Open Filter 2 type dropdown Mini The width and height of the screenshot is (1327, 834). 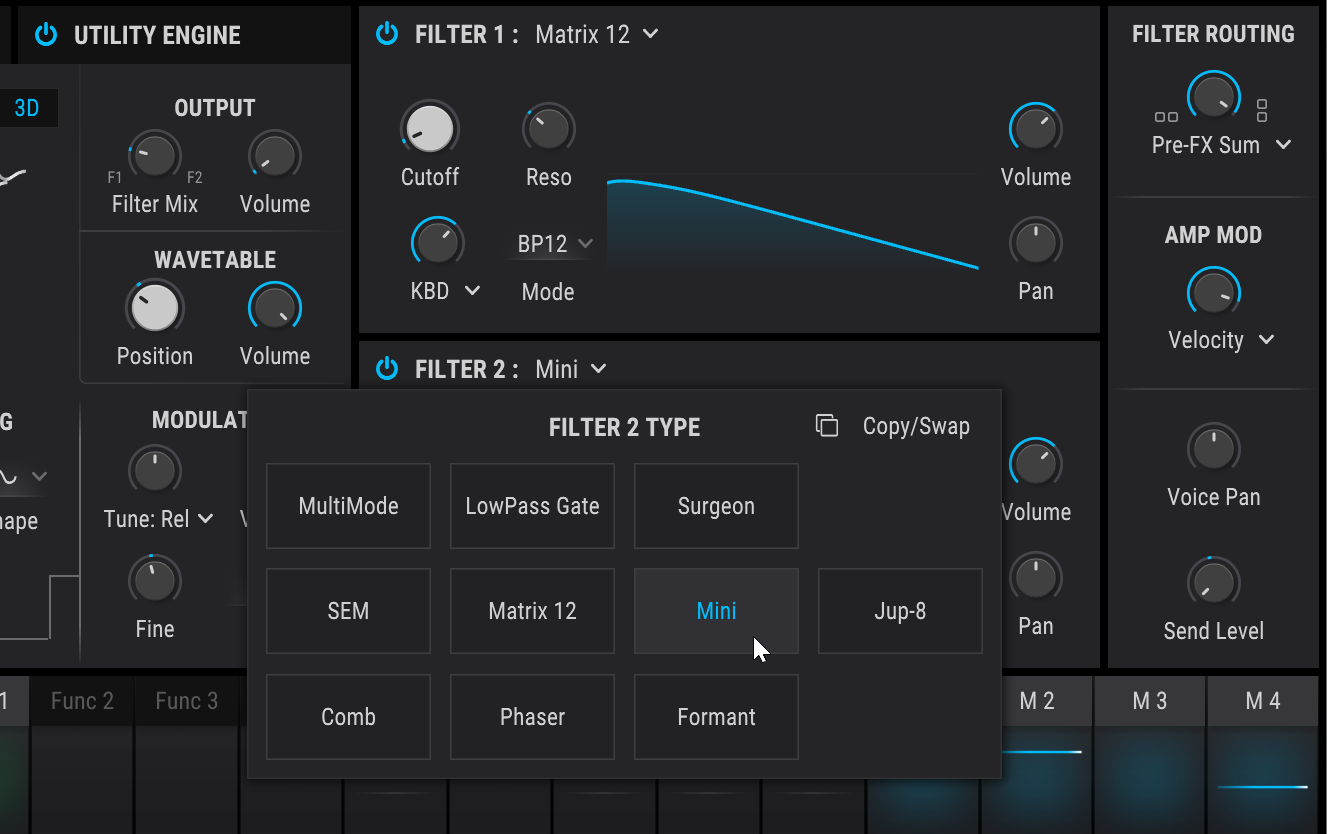pos(571,369)
